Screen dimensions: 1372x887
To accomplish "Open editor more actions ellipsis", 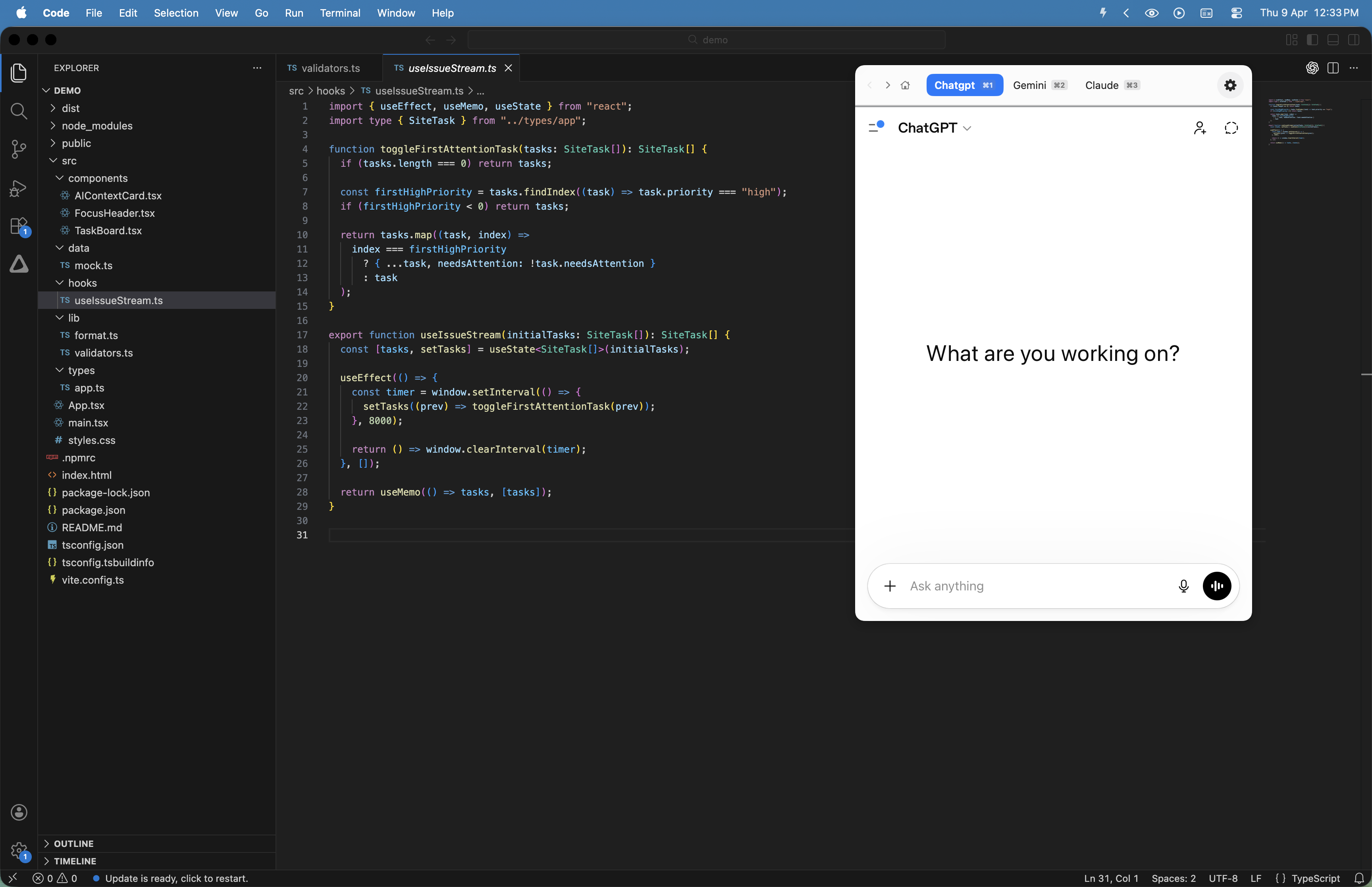I will click(x=1354, y=68).
